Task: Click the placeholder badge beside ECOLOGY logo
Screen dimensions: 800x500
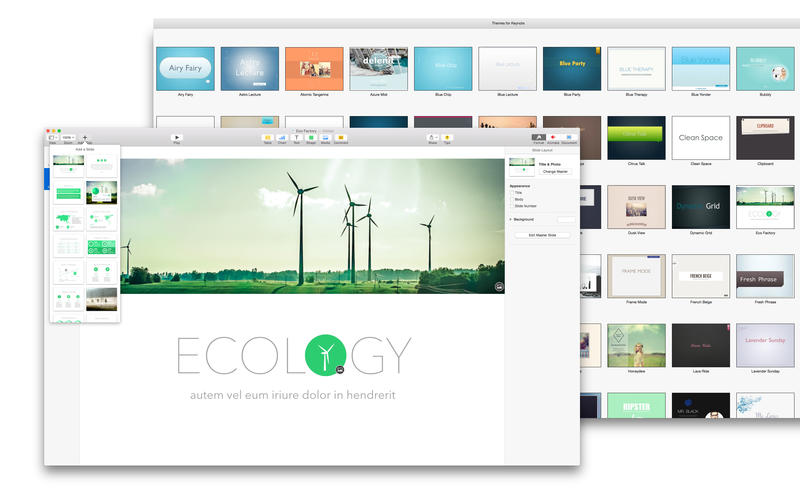Action: (x=340, y=369)
